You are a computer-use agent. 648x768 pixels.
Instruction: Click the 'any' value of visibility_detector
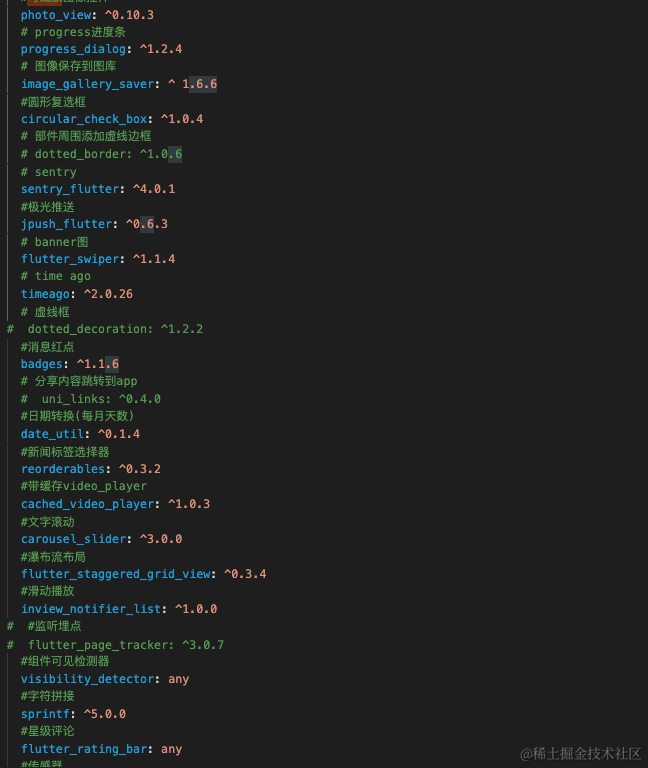pyautogui.click(x=178, y=679)
